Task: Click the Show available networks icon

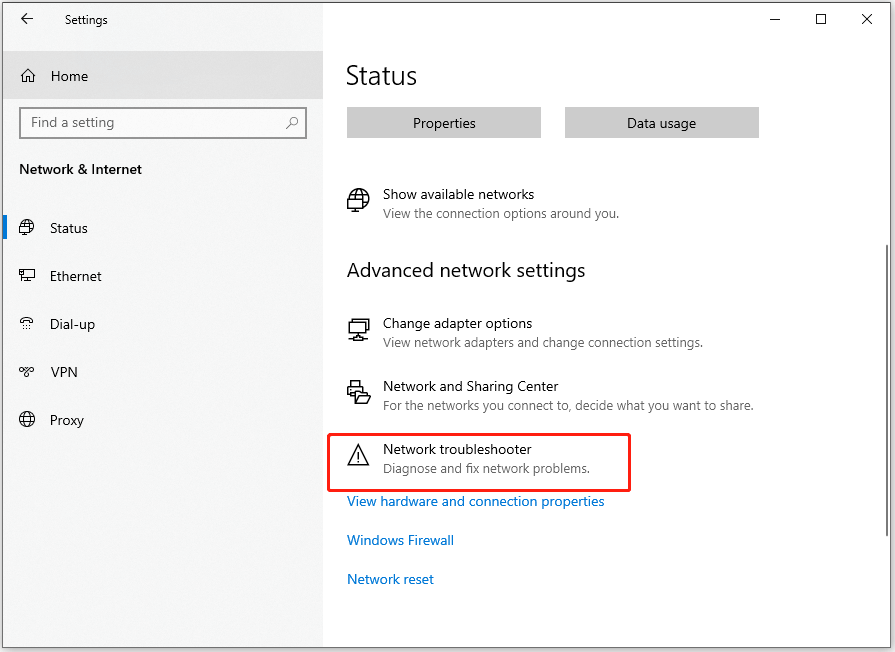Action: pos(358,200)
